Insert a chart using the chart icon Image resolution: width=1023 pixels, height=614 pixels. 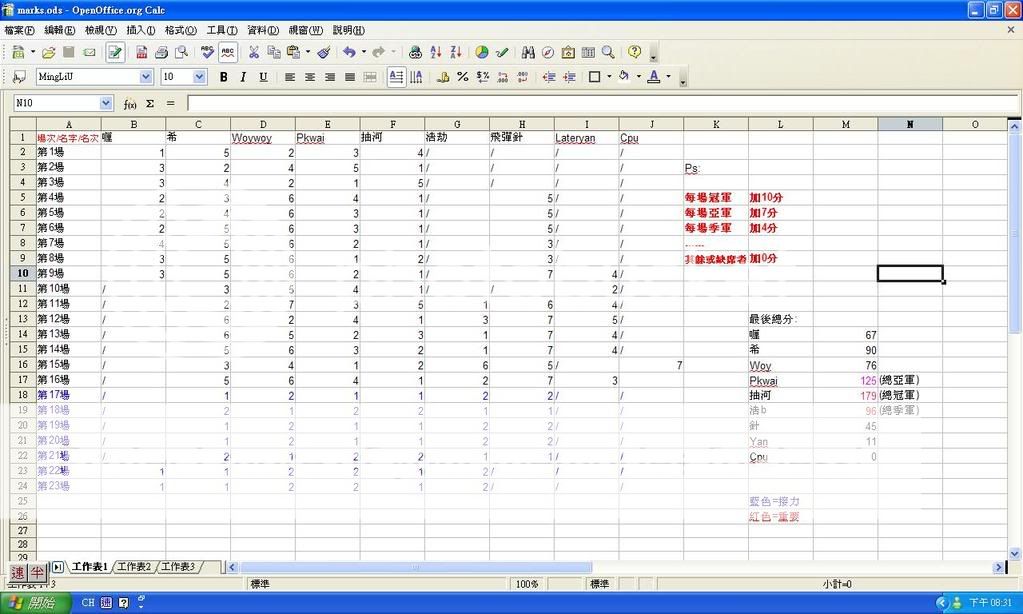[x=482, y=52]
